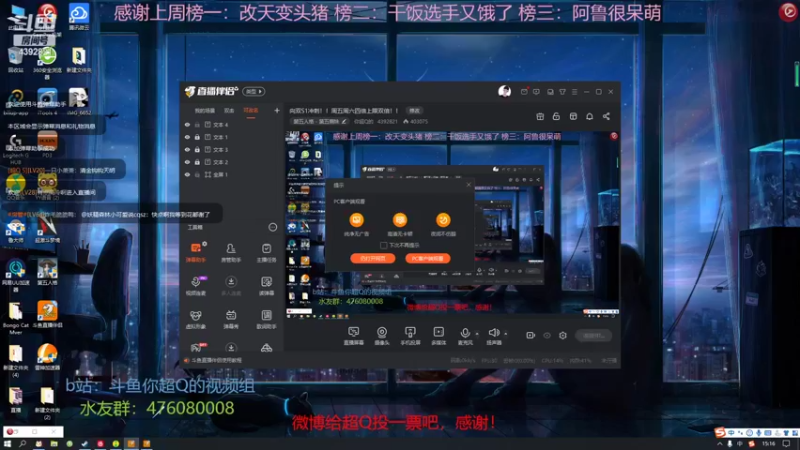Add the 多媒体 multimedia source
This screenshot has width=800, height=450.
point(438,336)
